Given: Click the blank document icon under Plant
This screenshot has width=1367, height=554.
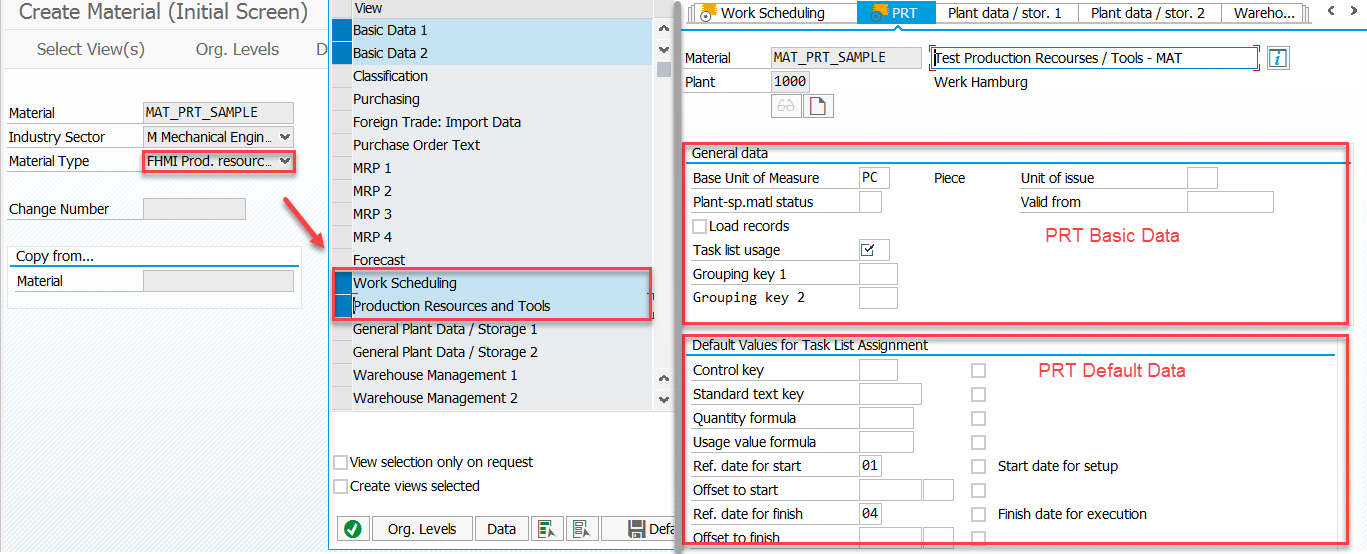Looking at the screenshot, I should pos(818,106).
